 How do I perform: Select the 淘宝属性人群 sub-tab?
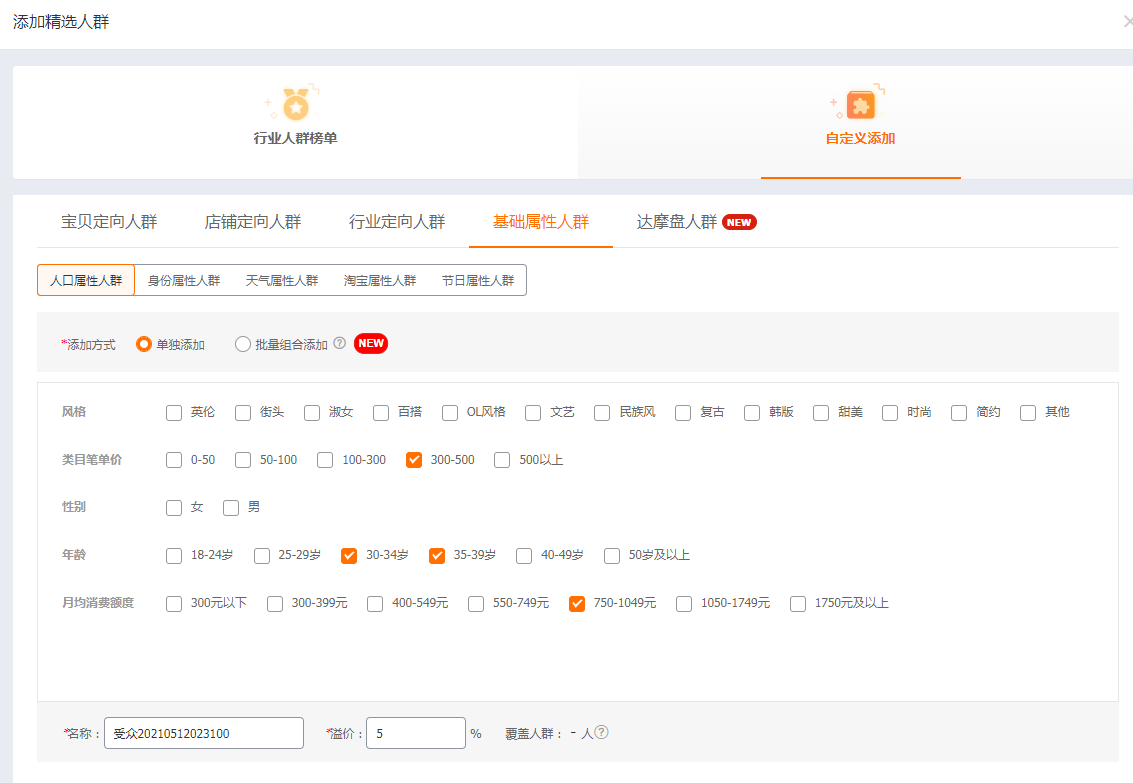380,280
